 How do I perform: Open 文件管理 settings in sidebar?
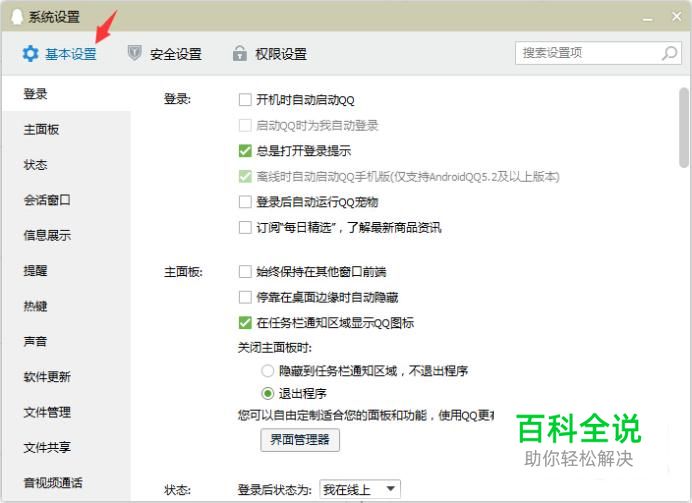click(67, 412)
